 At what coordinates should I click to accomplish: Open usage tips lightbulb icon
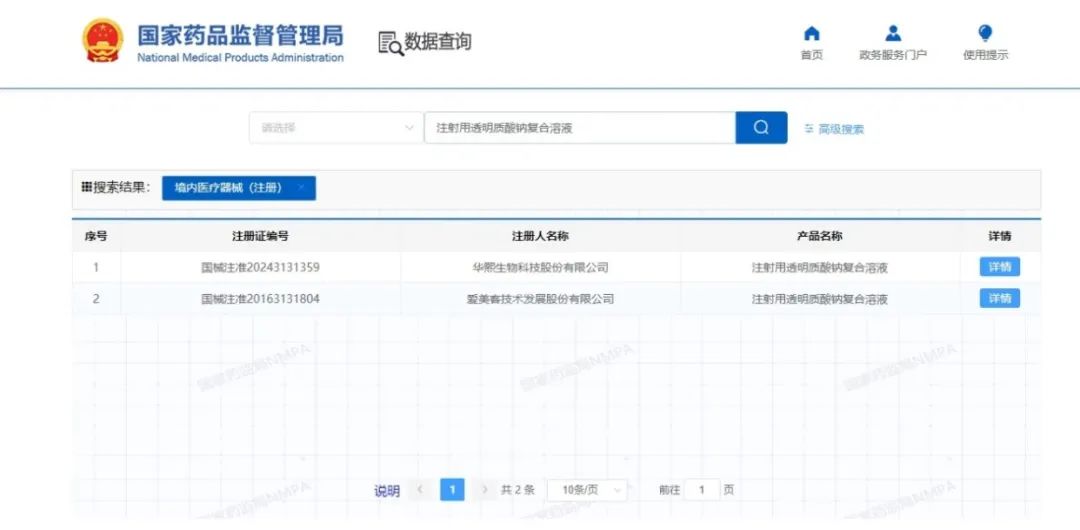pos(985,34)
